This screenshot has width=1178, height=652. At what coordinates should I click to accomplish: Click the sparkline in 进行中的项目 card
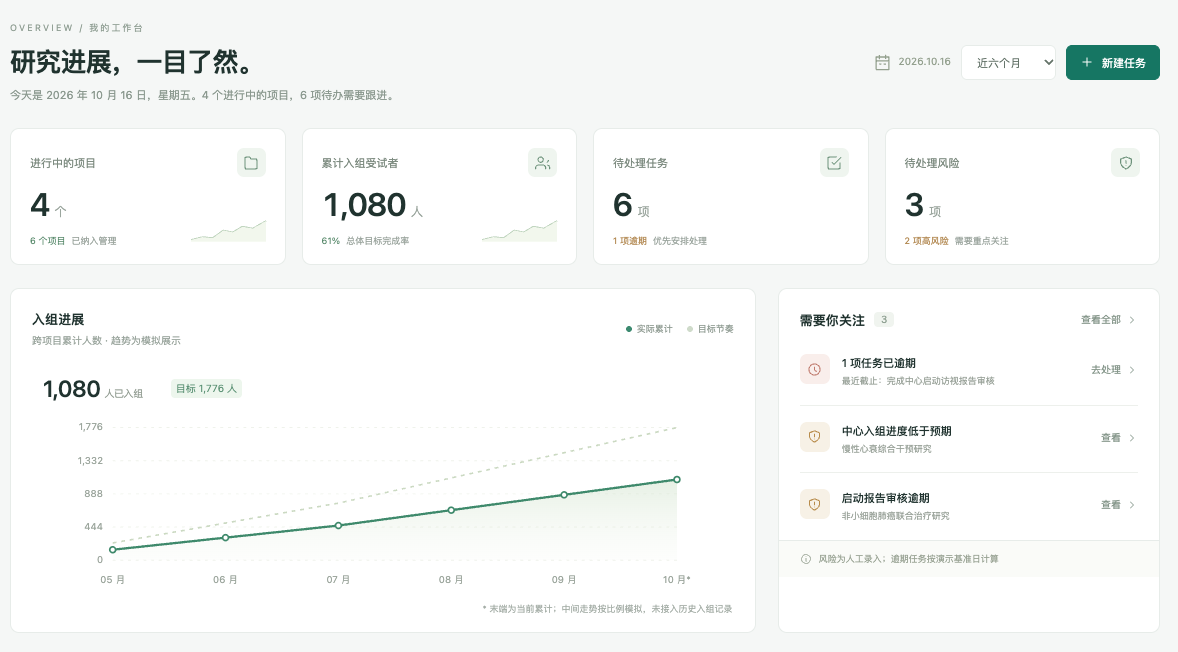[x=228, y=231]
